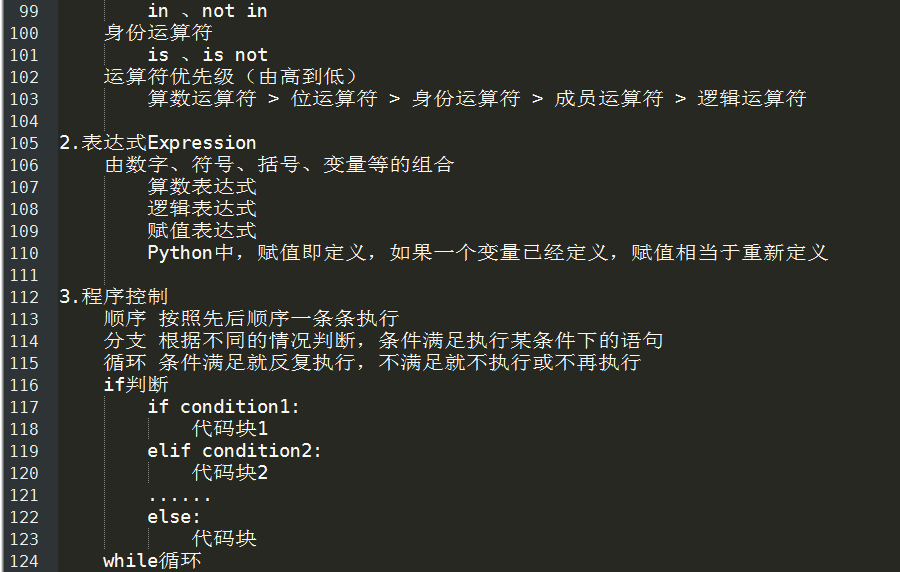Click the text 'if判断'

tap(136, 384)
